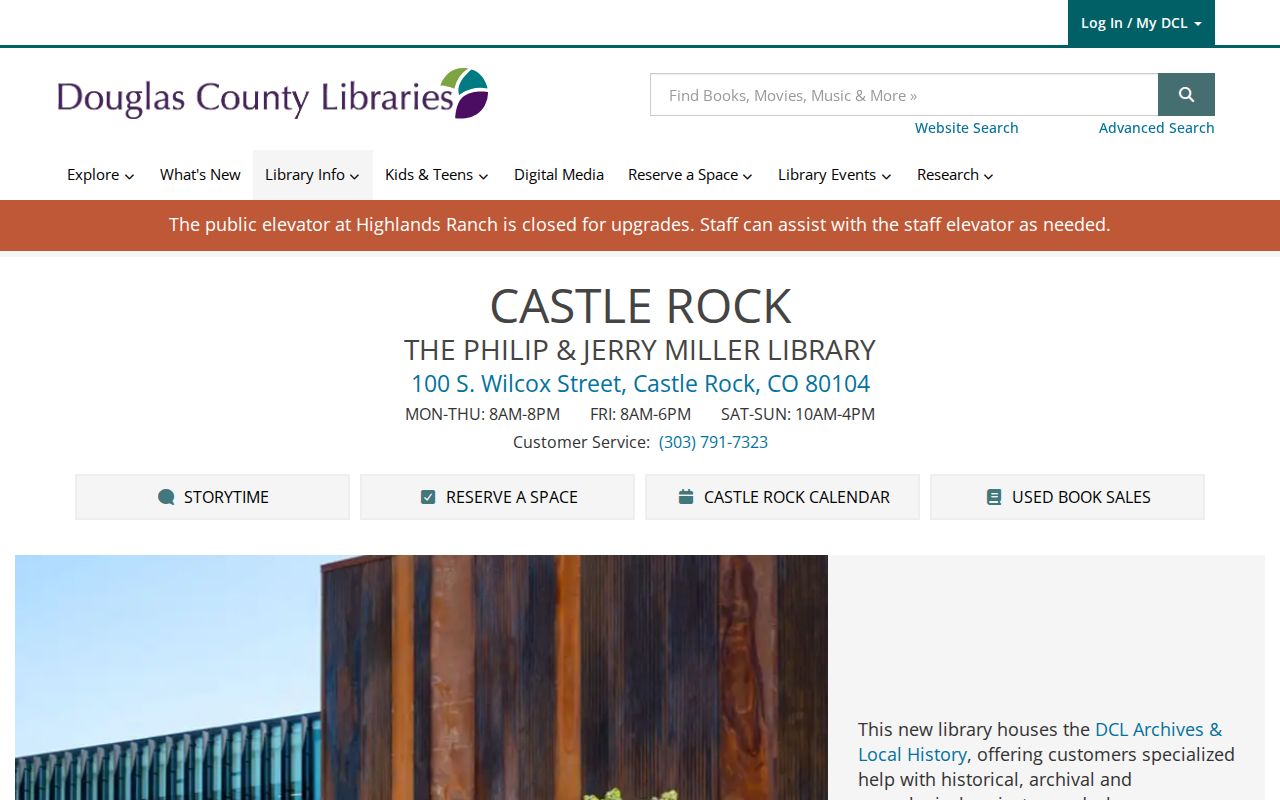Click the SAT-SUN: 10AM-4PM hours text
Screen dimensions: 1280x800
click(798, 414)
